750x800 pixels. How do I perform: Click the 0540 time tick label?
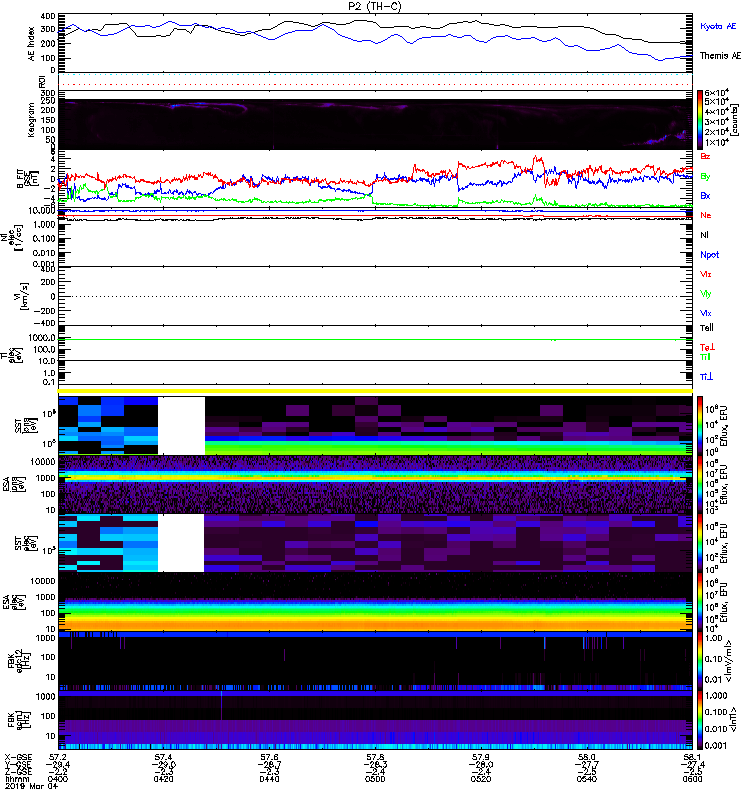coord(586,779)
